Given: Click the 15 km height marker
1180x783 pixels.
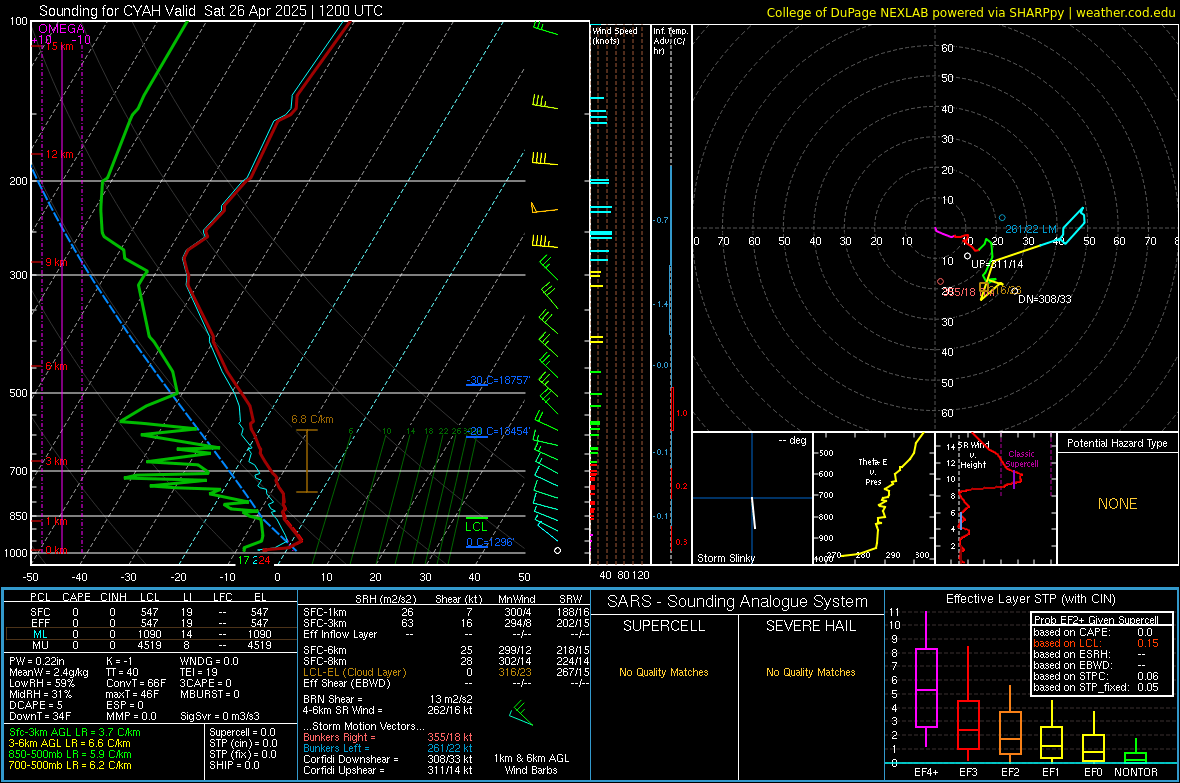Looking at the screenshot, I should pyautogui.click(x=59, y=46).
